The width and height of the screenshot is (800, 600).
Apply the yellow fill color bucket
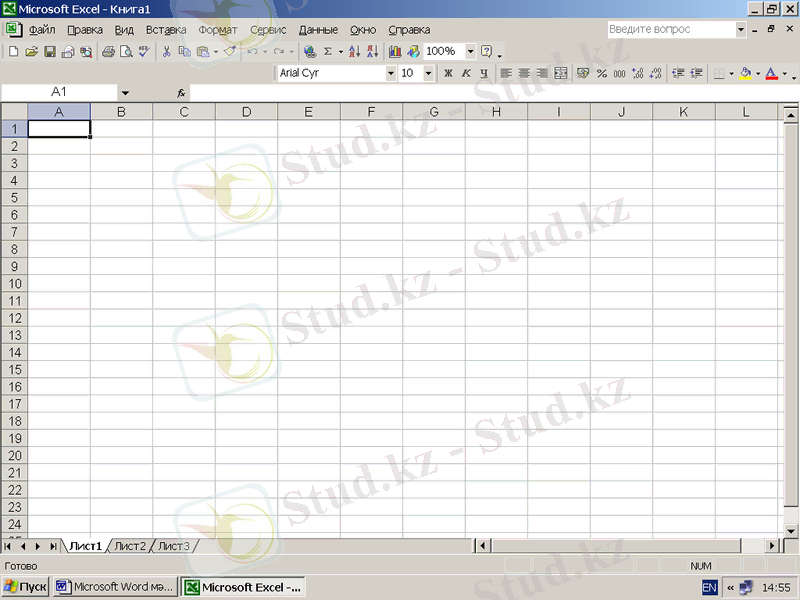tap(745, 73)
